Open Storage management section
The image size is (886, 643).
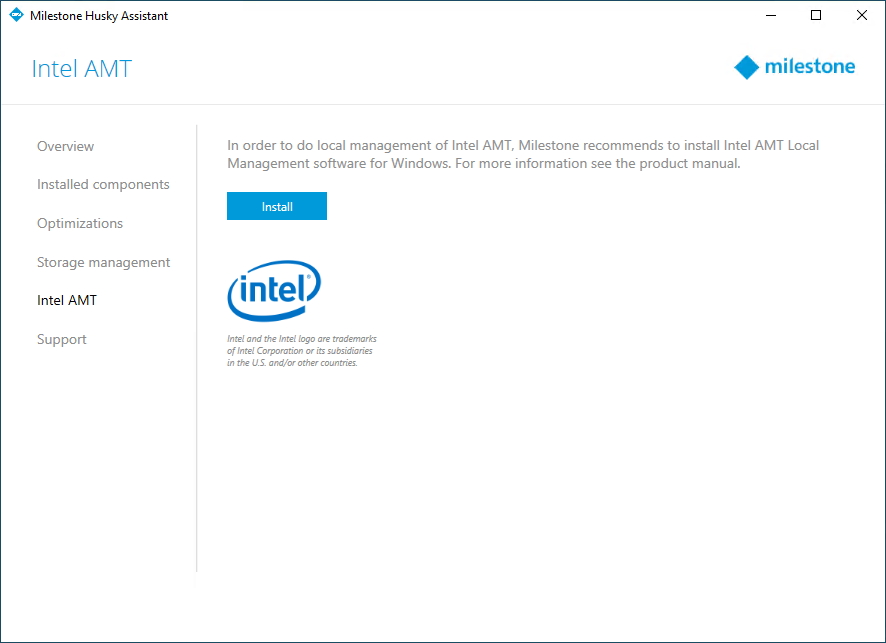point(103,262)
